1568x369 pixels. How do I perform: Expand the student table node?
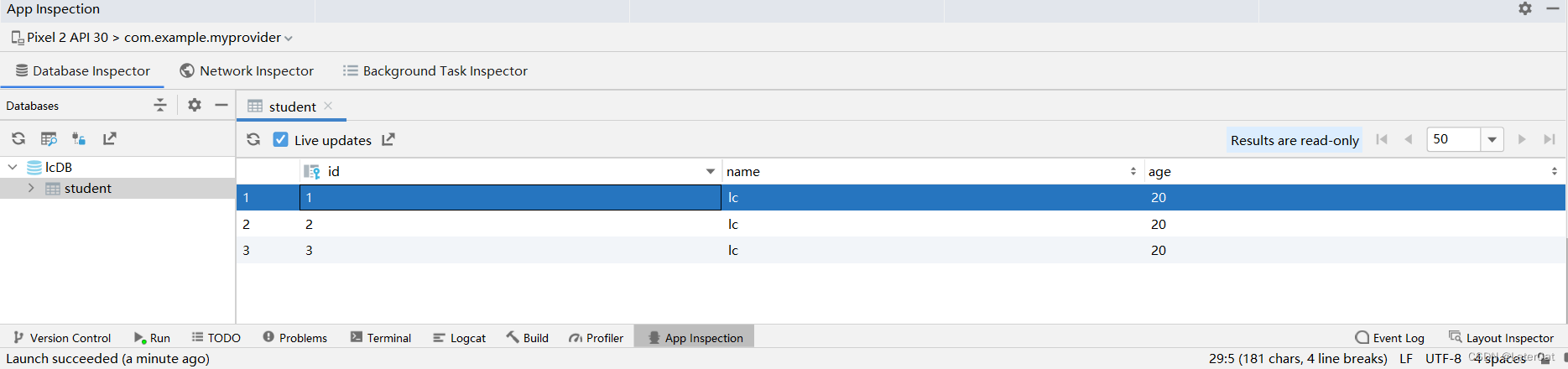click(x=31, y=188)
